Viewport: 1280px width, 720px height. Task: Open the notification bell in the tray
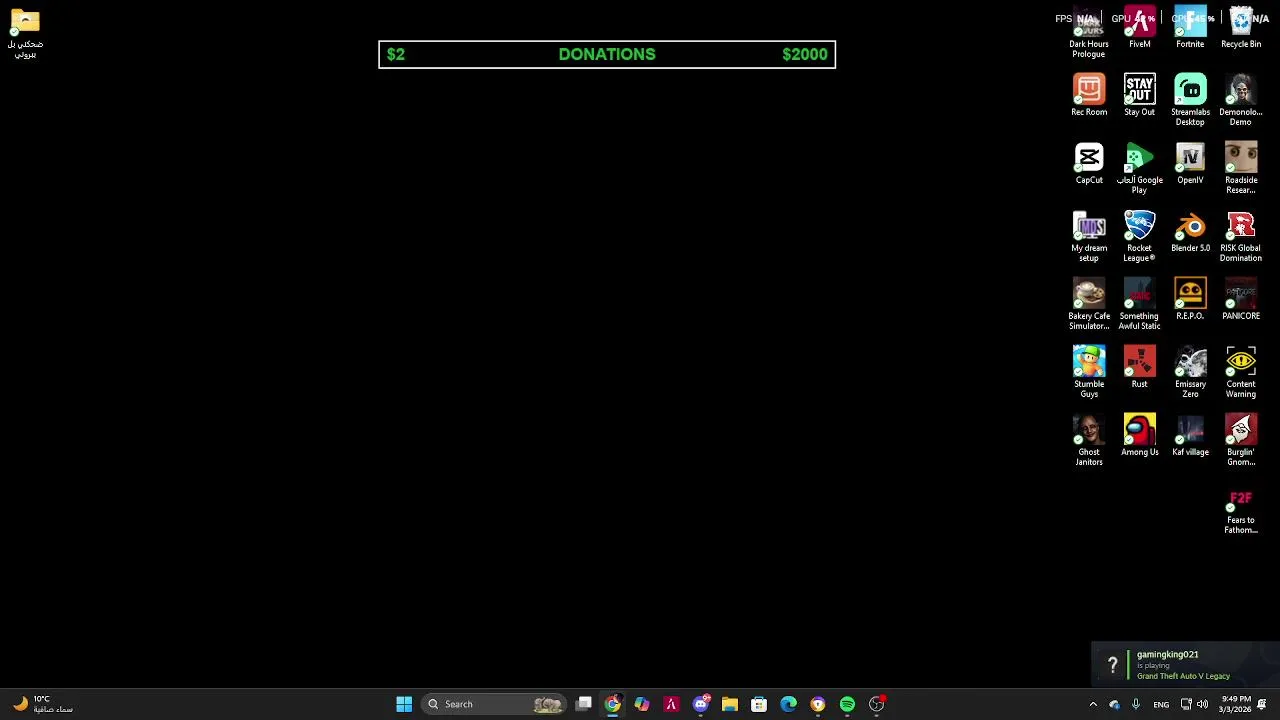click(1262, 704)
